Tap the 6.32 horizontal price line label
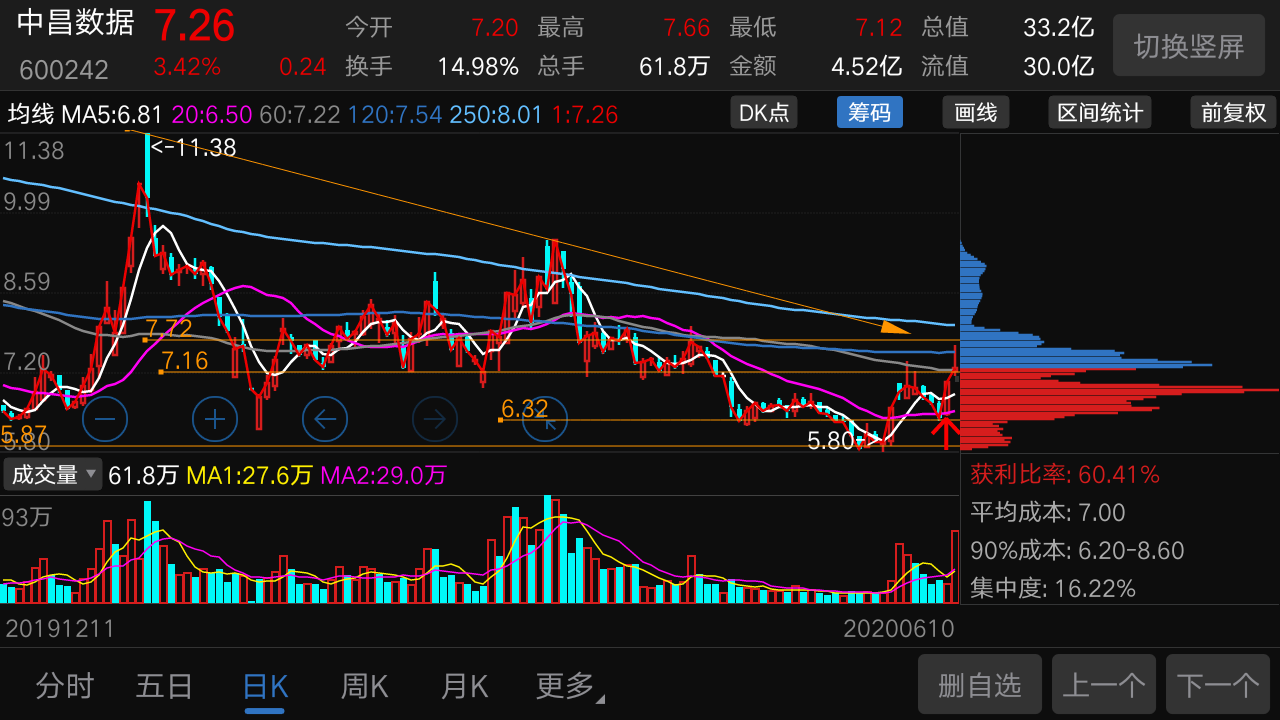This screenshot has height=720, width=1280. 525,408
